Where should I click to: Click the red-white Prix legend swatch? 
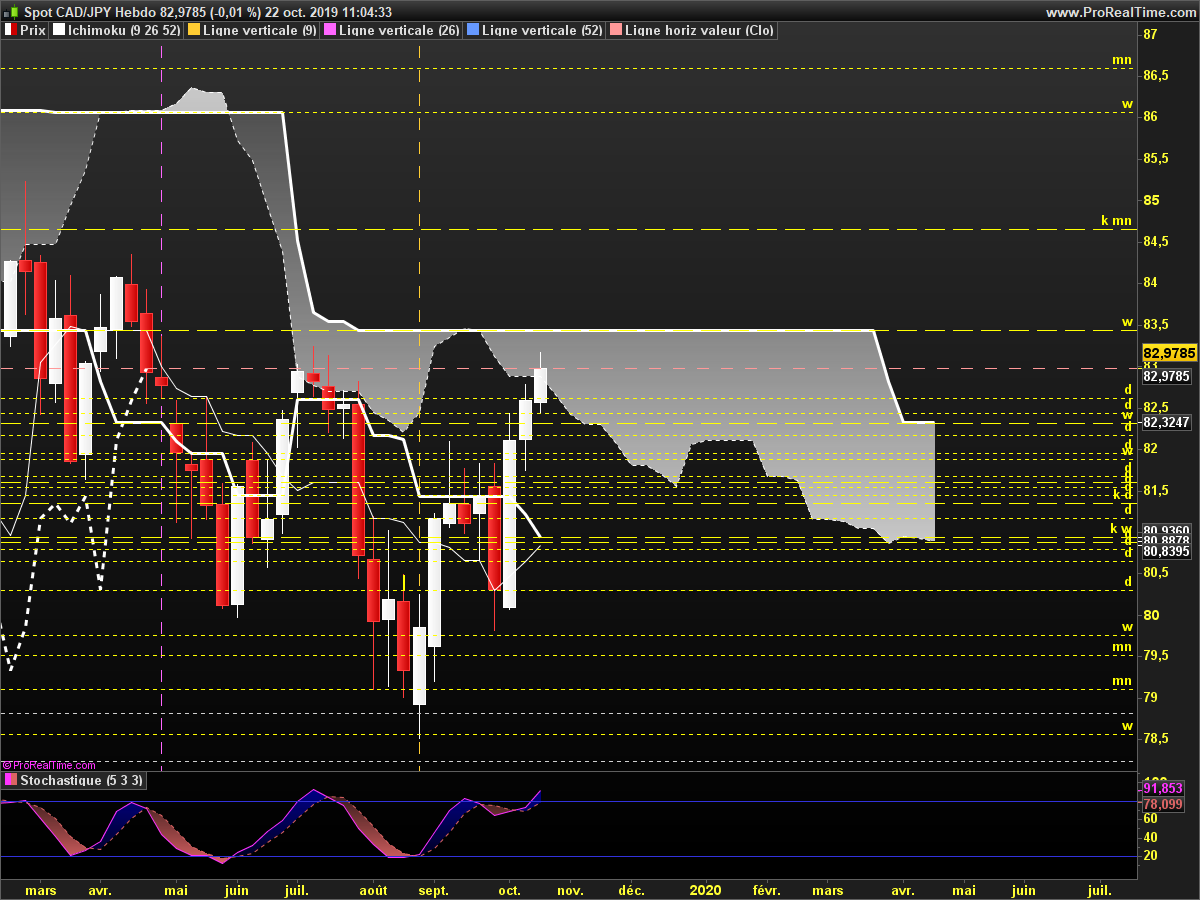point(10,31)
